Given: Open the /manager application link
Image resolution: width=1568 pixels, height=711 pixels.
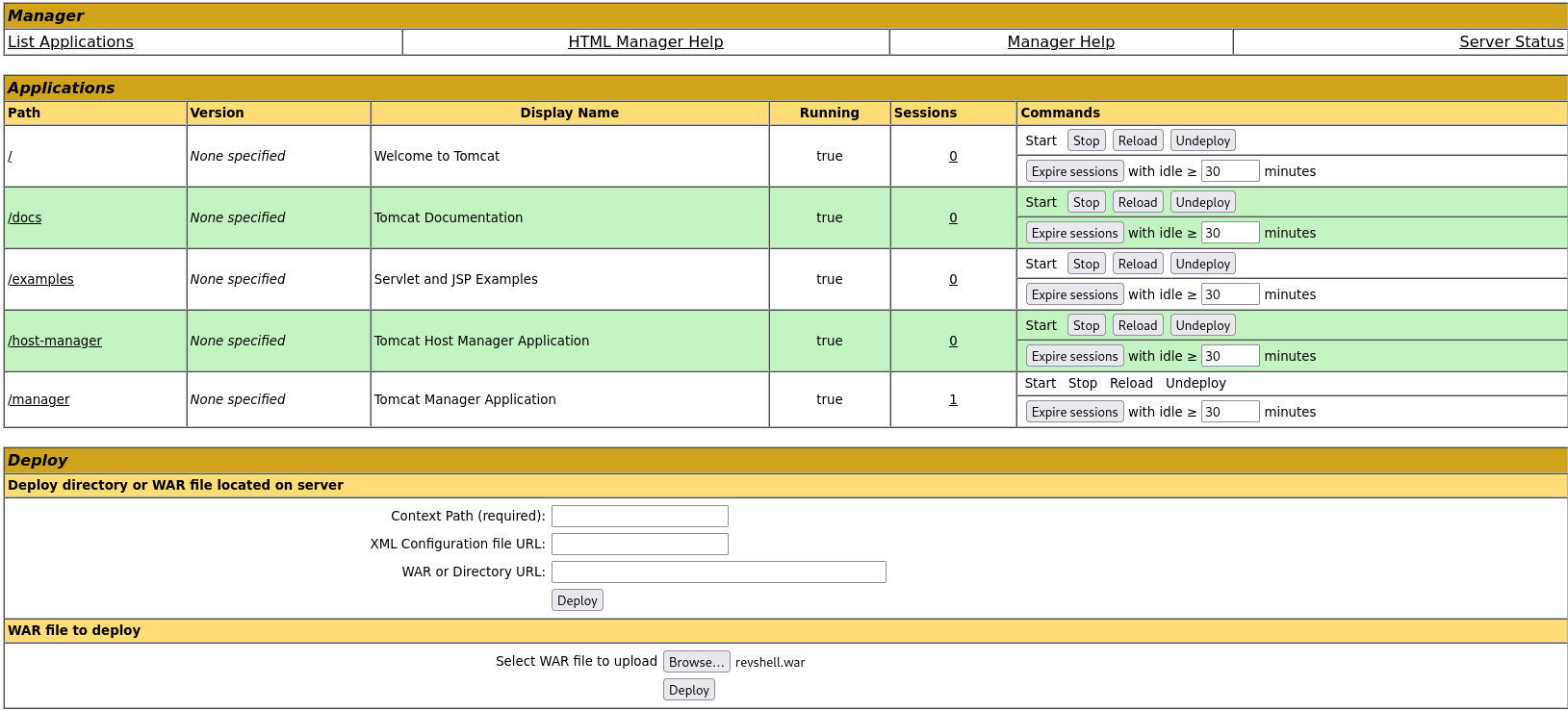Looking at the screenshot, I should 39,399.
